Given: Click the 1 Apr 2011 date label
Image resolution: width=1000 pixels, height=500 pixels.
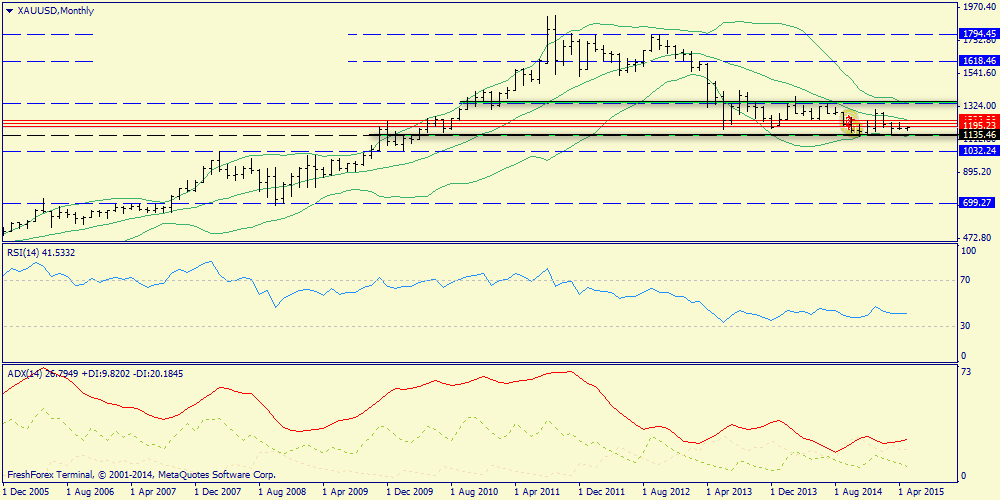Looking at the screenshot, I should click(539, 492).
